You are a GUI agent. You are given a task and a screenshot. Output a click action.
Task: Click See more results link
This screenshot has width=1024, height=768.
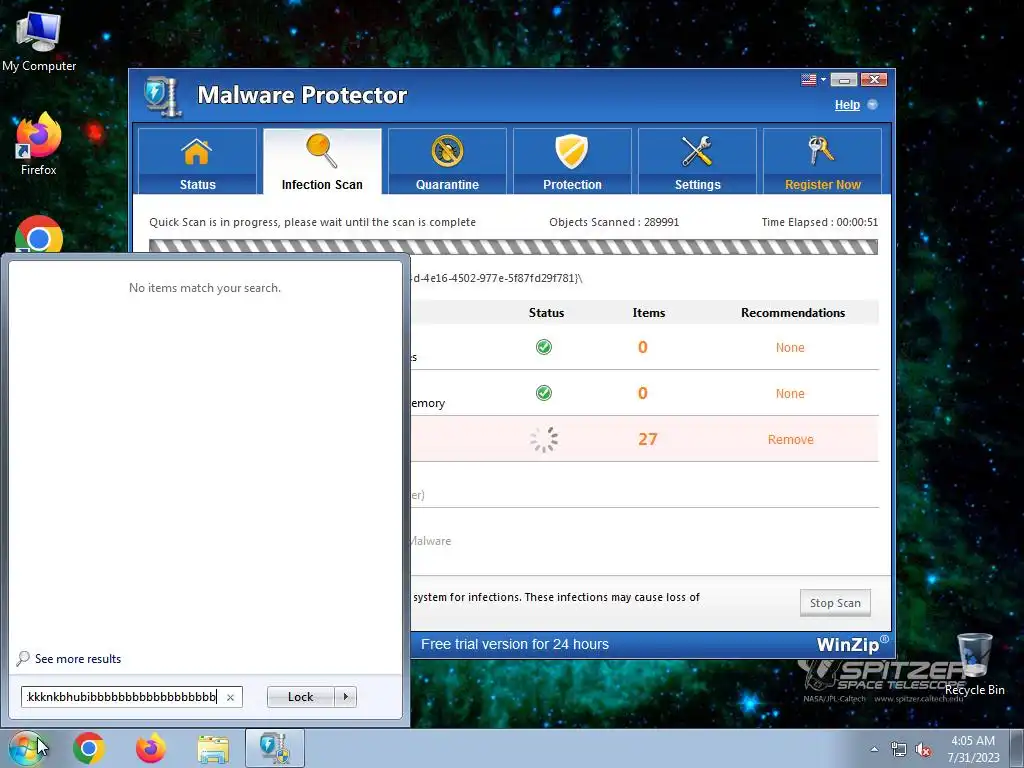pyautogui.click(x=78, y=659)
